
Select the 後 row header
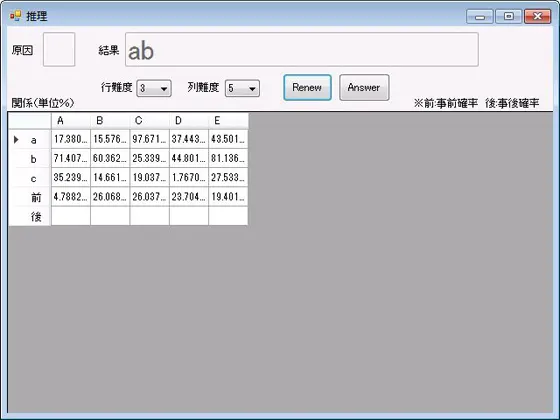click(30, 216)
